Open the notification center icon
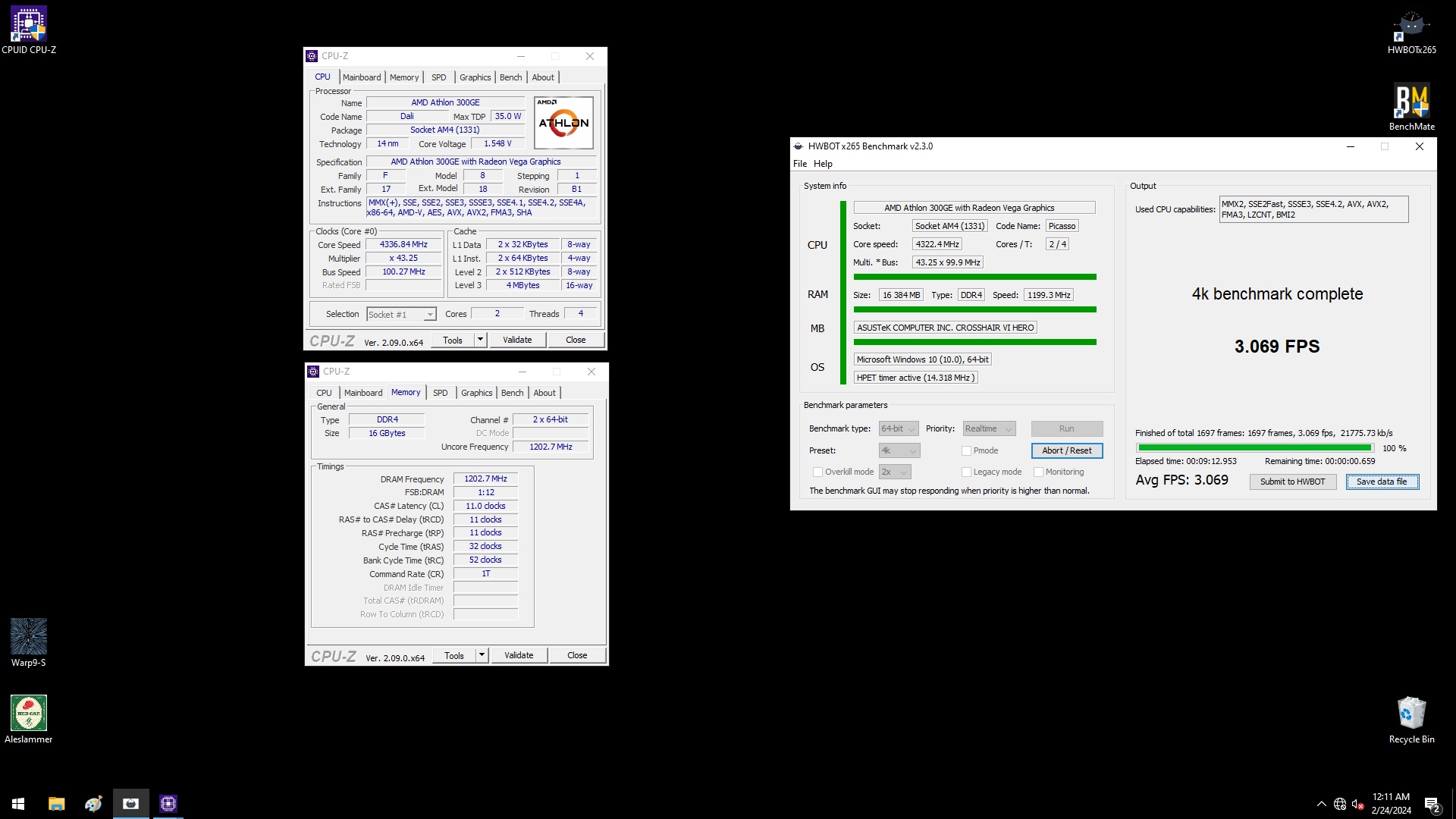The image size is (1456, 819). (x=1432, y=805)
